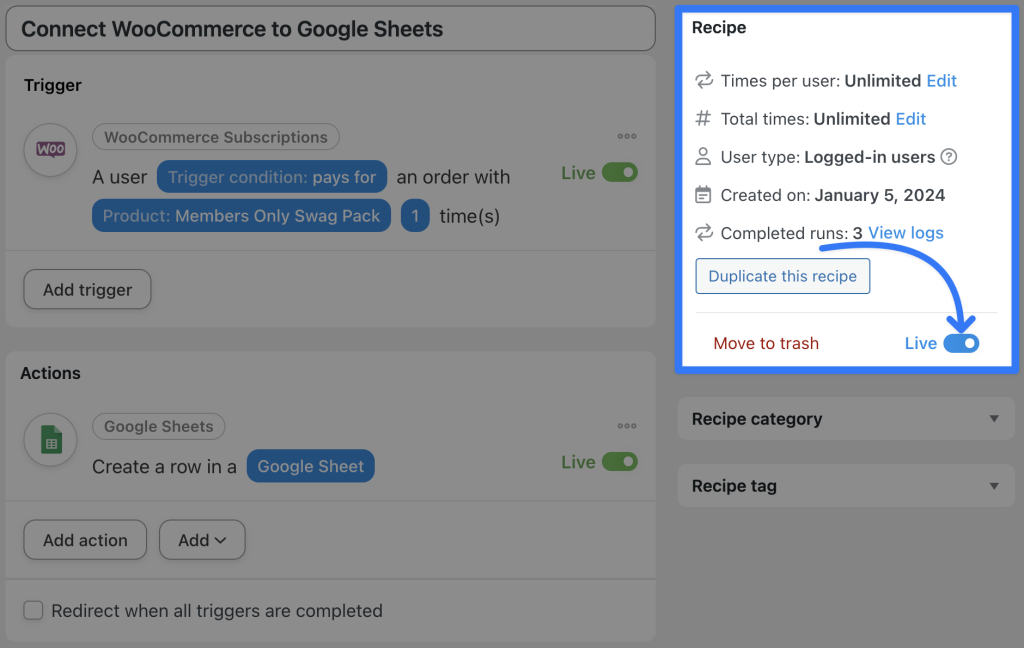The height and width of the screenshot is (648, 1024).
Task: Click Duplicate this recipe
Action: (x=782, y=276)
